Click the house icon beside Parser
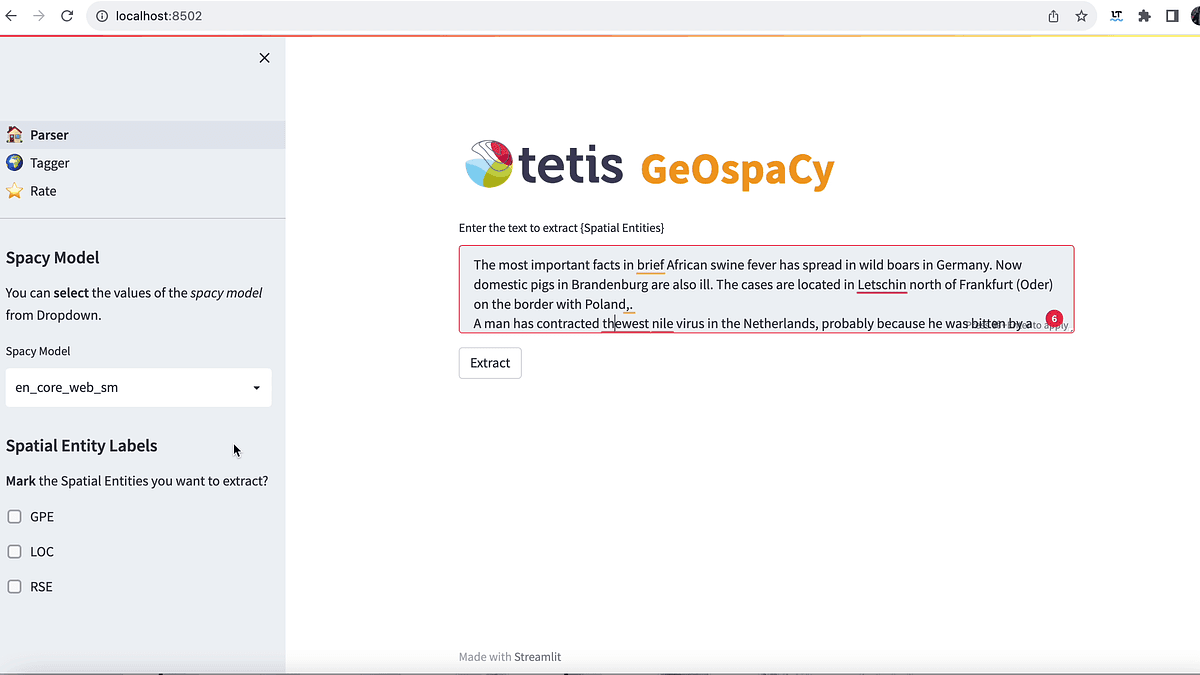Screen dimensions: 1200x675 (x=14, y=135)
